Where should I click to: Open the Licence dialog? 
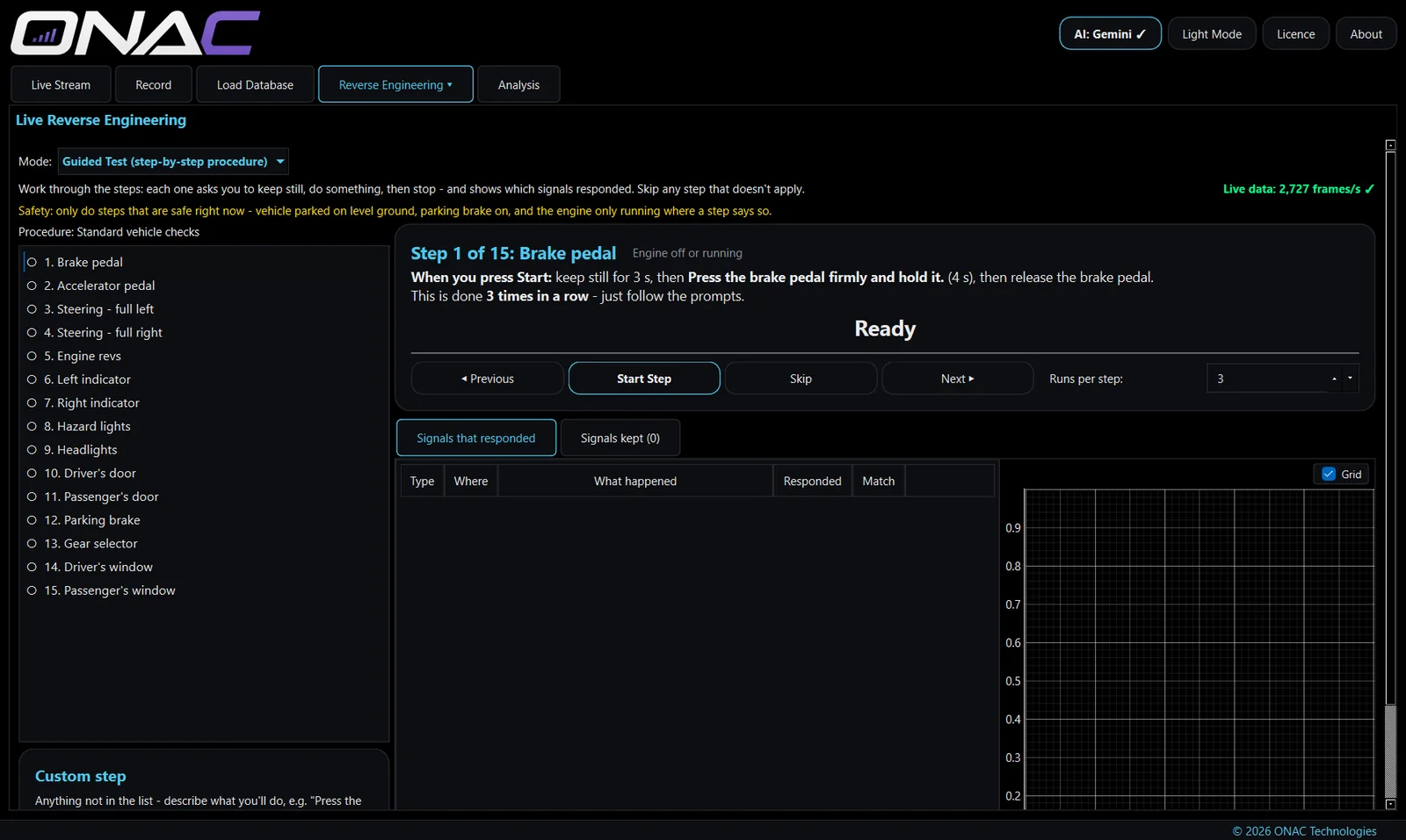pos(1296,33)
